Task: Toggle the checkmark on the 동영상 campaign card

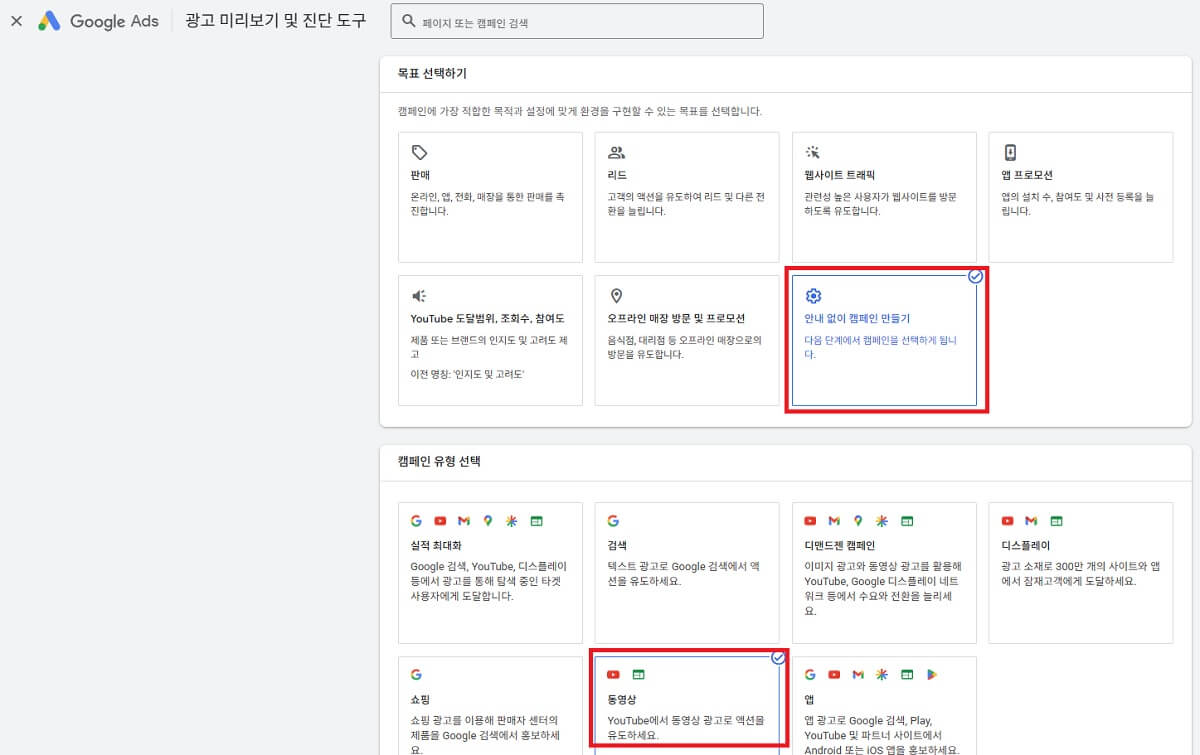Action: coord(778,657)
